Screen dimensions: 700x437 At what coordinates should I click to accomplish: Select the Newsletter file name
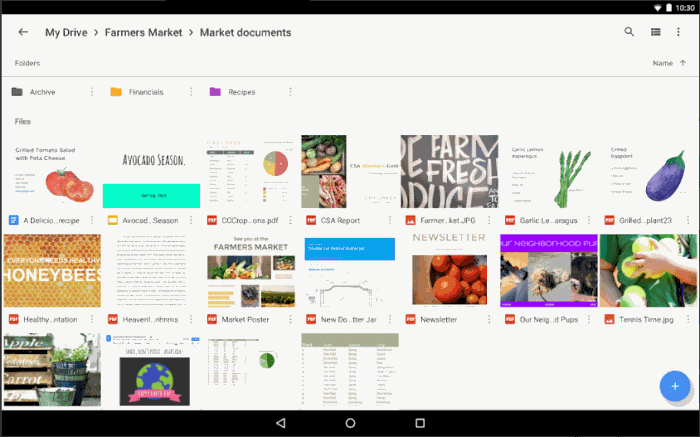point(438,320)
